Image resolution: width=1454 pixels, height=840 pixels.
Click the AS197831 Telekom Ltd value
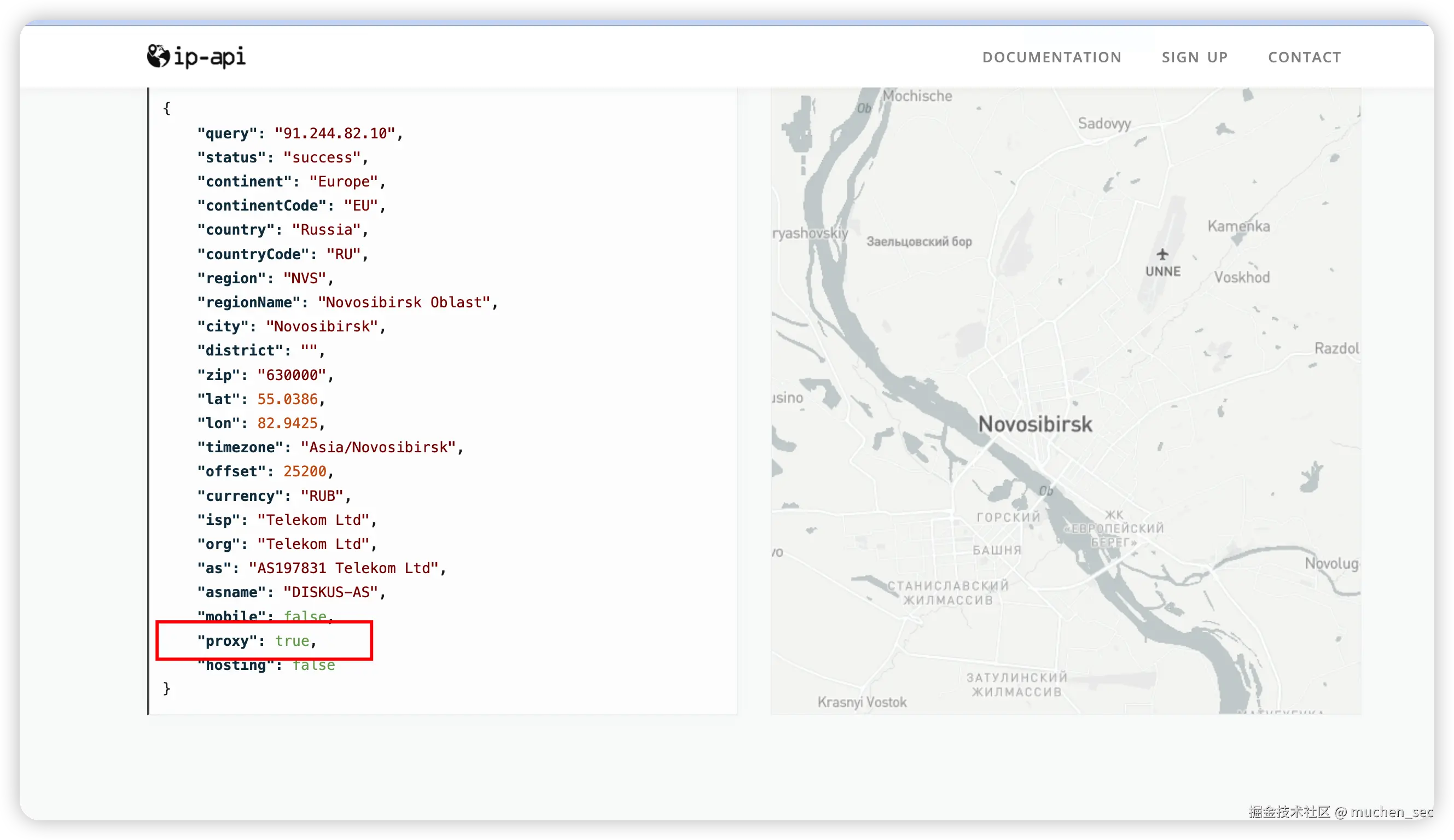click(344, 568)
